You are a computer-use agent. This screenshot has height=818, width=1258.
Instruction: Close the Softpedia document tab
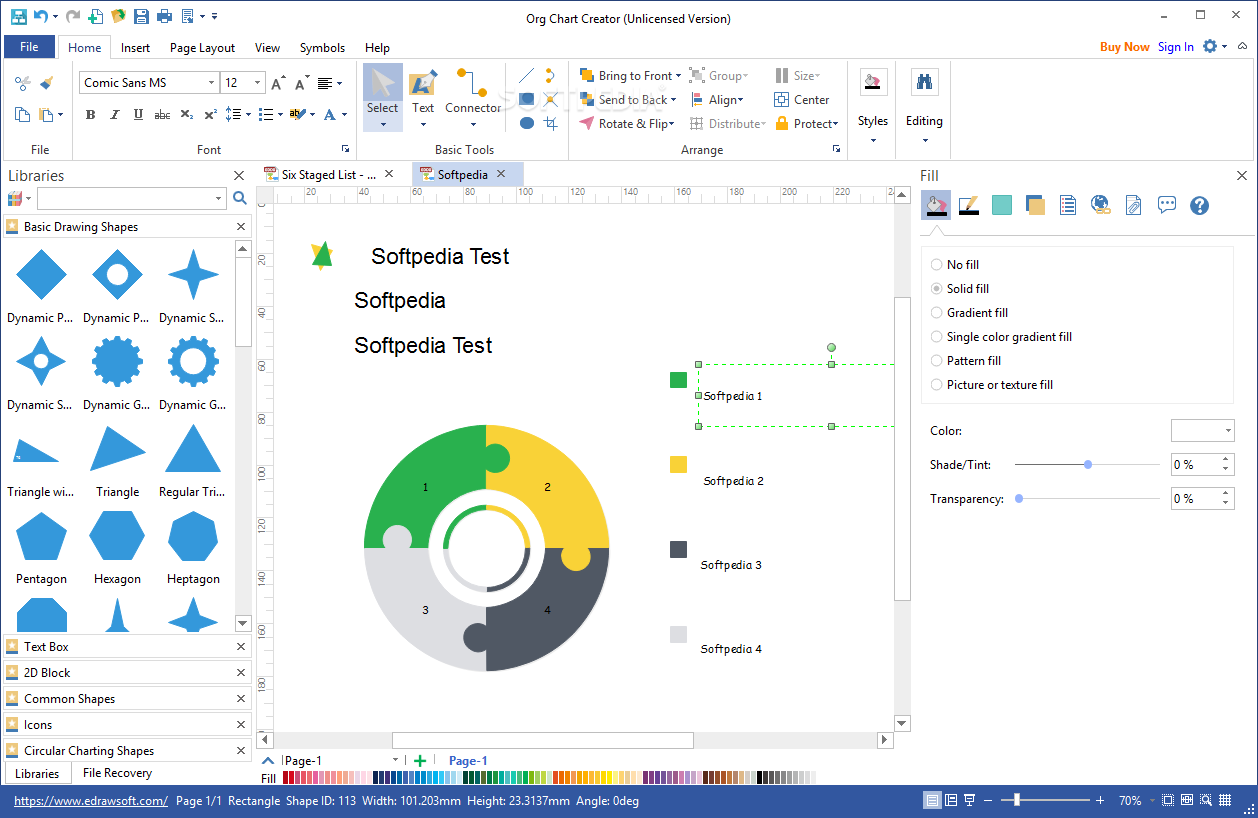point(501,174)
